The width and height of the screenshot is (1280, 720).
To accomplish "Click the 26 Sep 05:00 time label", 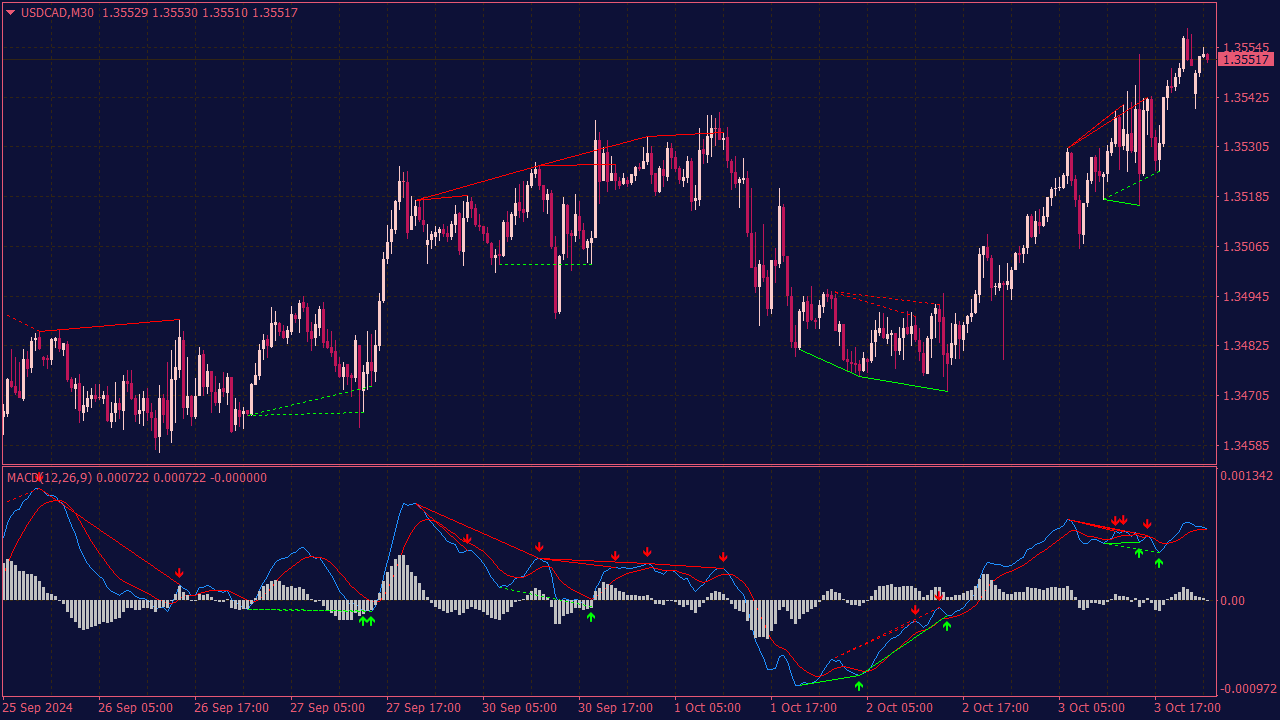I will coord(137,708).
